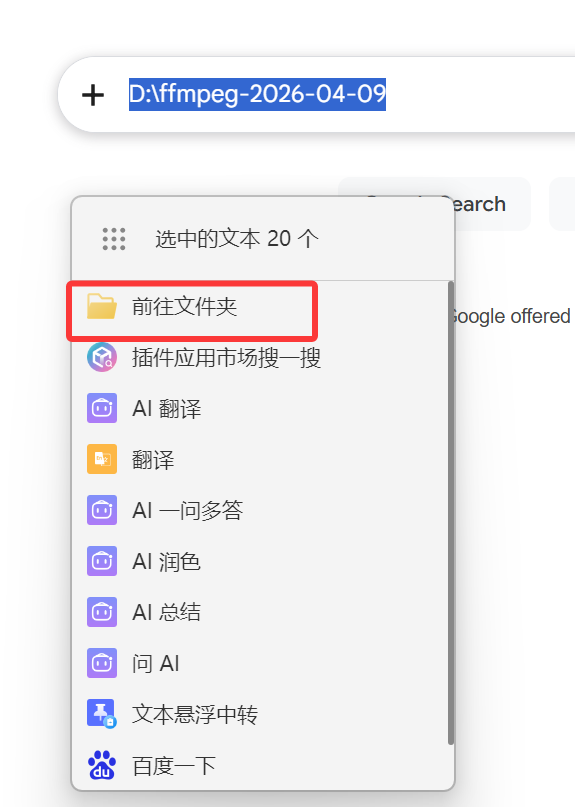Choose 文本悬浮中转 from the menu

pyautogui.click(x=260, y=714)
